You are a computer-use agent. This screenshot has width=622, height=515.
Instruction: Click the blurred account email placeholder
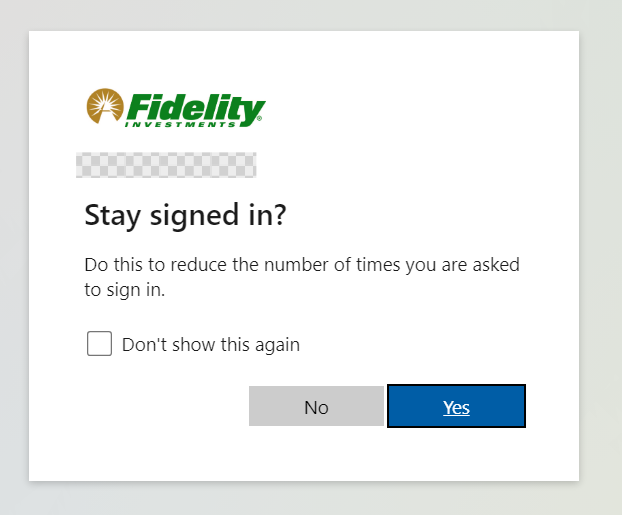click(166, 165)
